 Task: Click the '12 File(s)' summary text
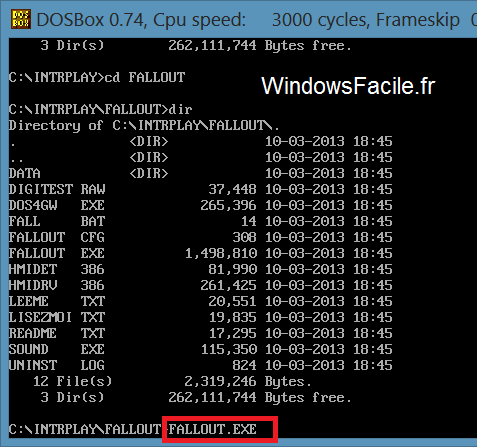click(73, 381)
